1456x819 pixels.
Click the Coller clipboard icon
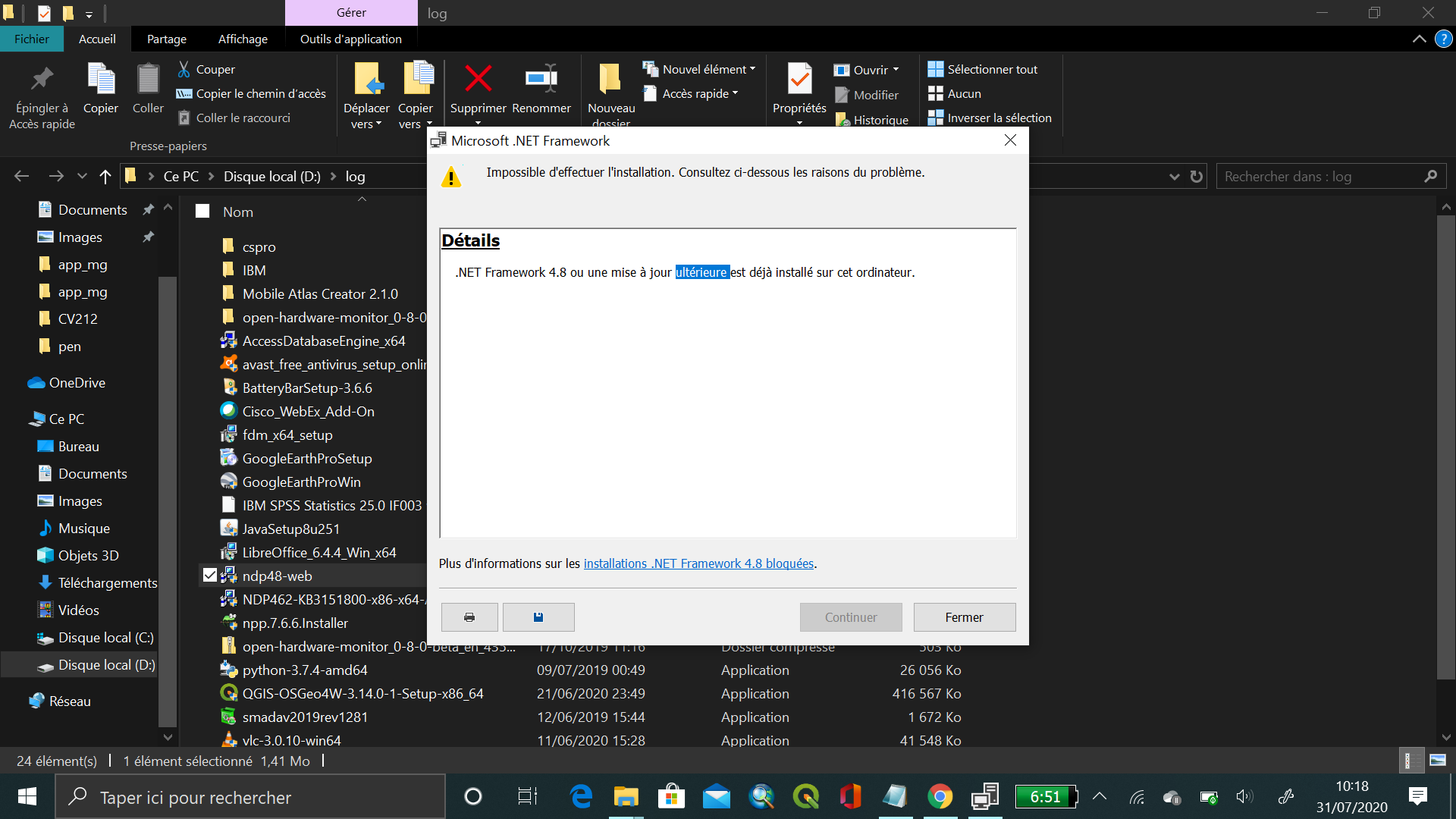click(x=148, y=78)
